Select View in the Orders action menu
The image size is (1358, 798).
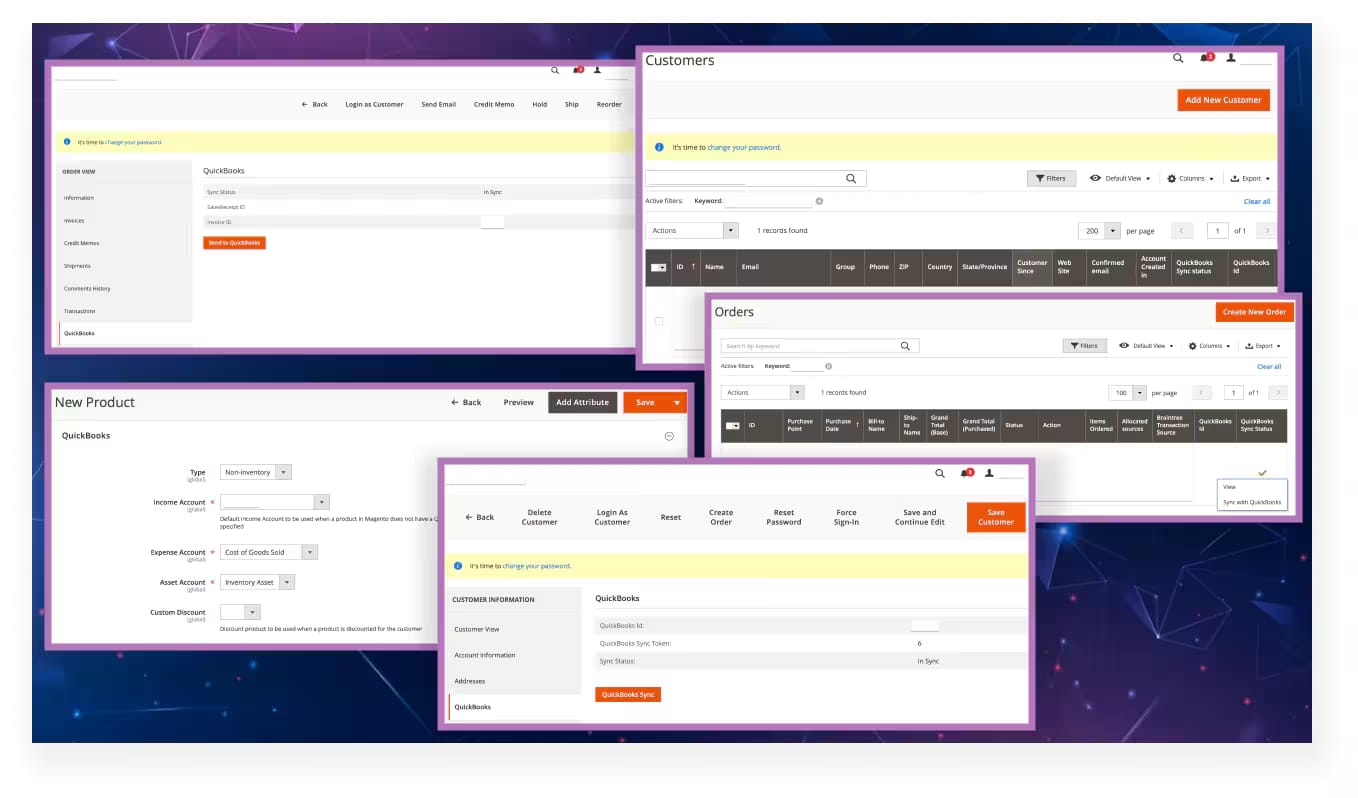tap(1230, 487)
